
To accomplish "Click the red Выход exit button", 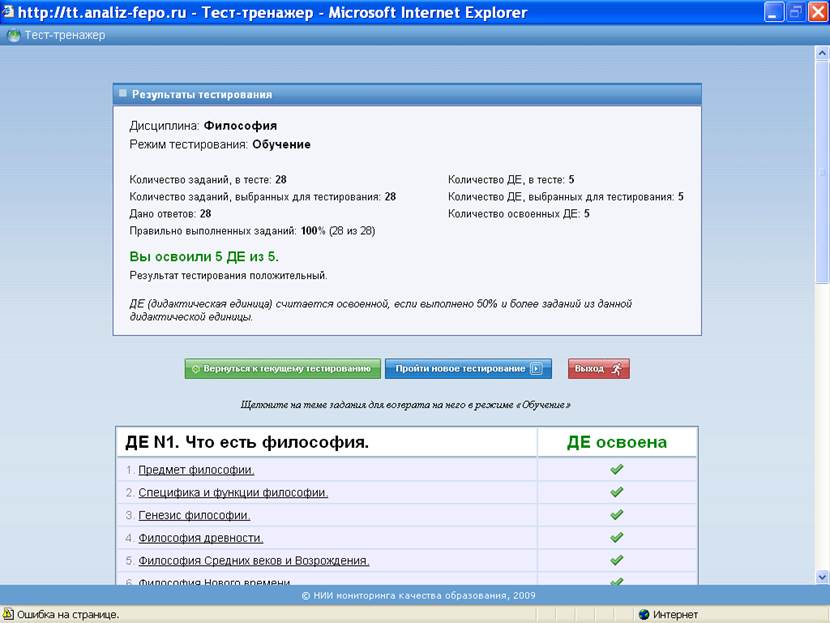I will [x=599, y=368].
